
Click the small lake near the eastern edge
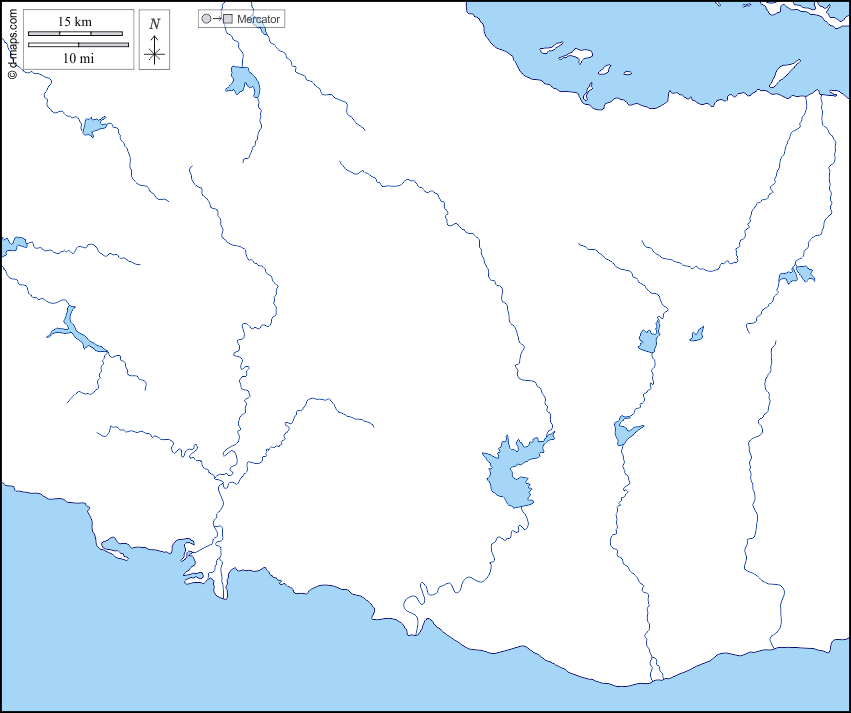click(x=798, y=274)
